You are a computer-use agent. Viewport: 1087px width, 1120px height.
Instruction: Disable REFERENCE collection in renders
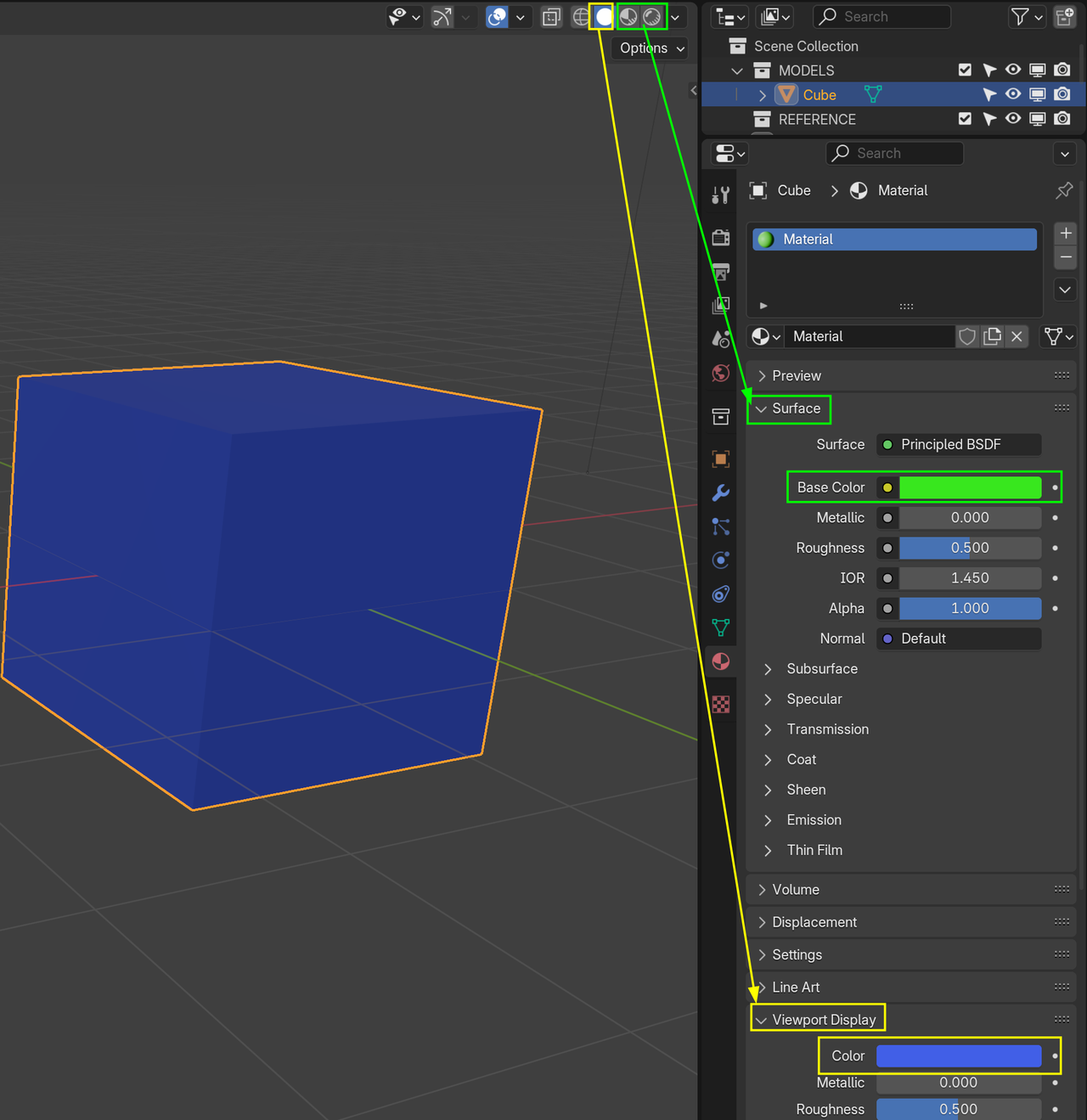click(x=1062, y=119)
